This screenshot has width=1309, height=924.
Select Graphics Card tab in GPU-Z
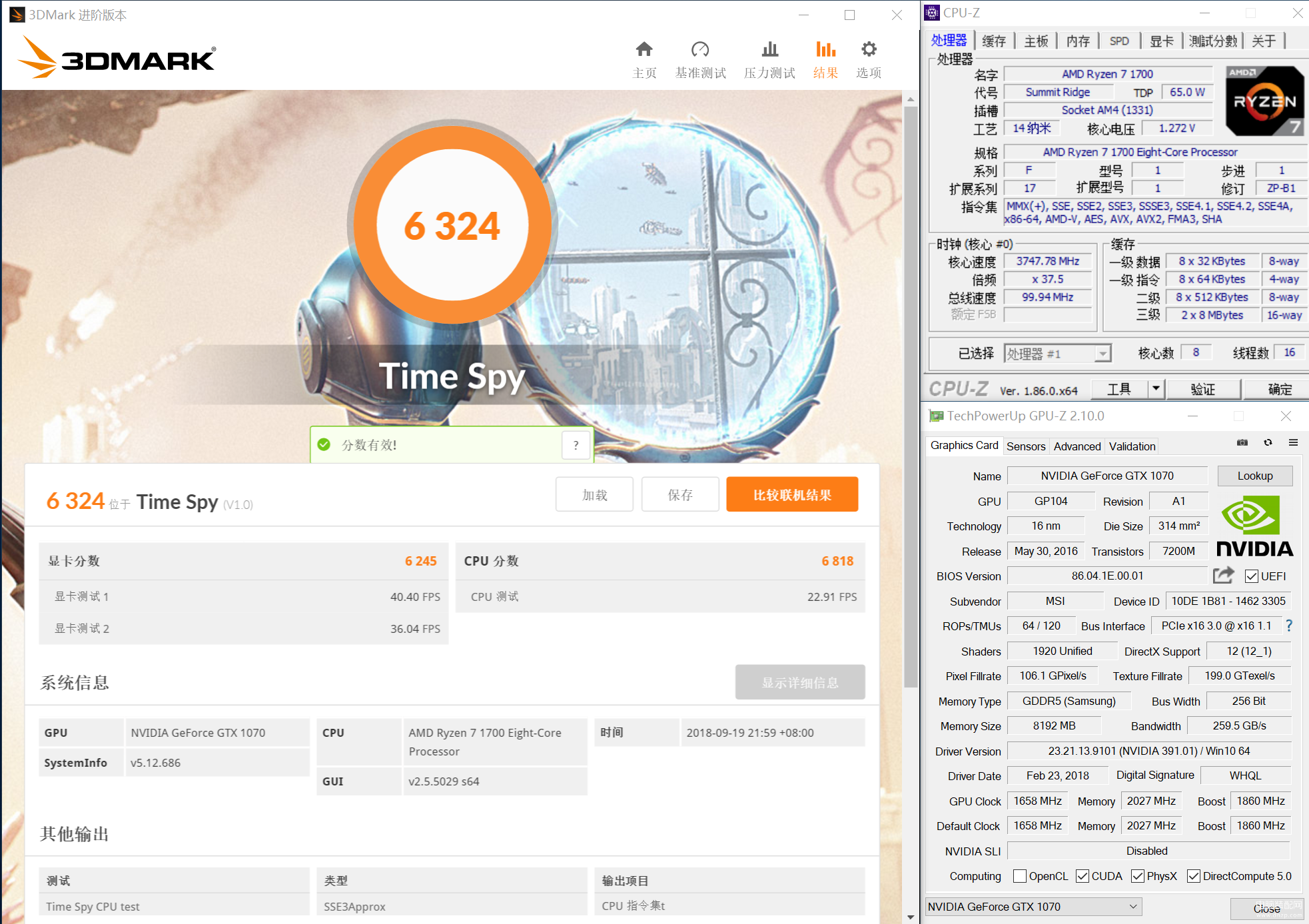(964, 445)
